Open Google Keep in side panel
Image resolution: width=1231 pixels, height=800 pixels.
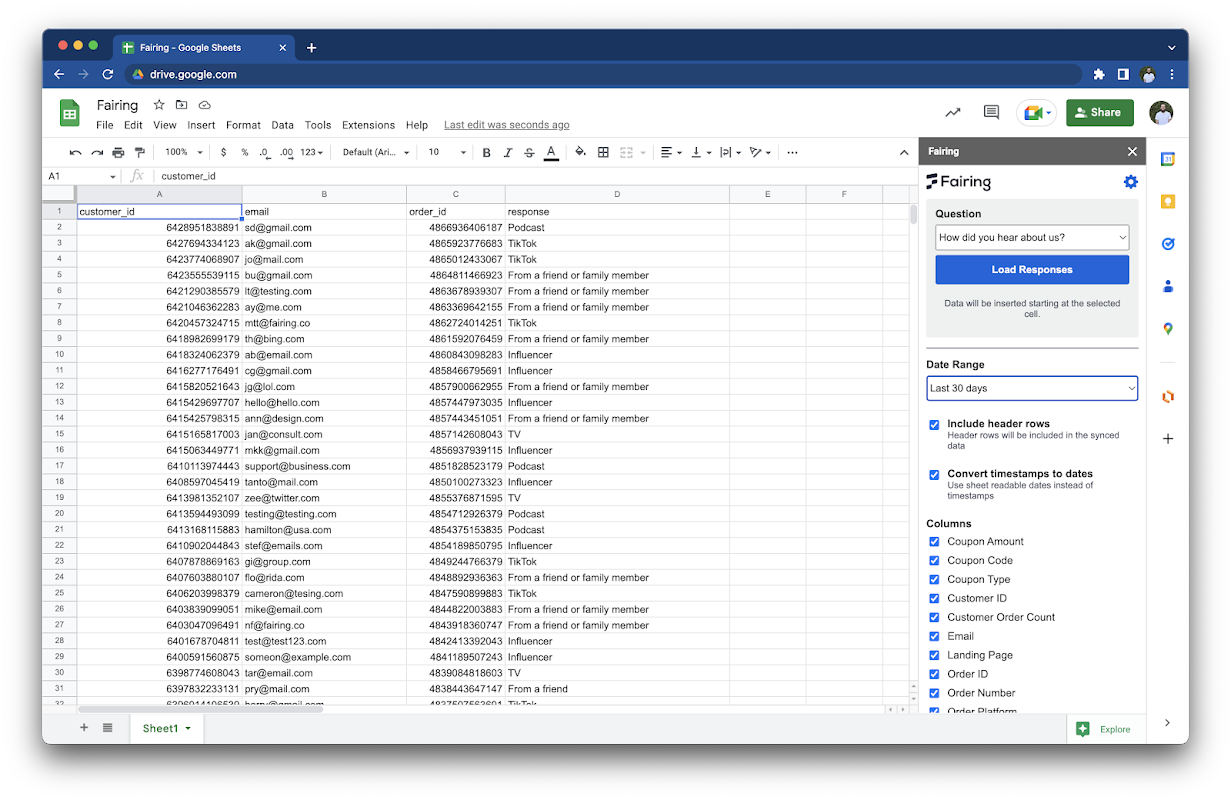tap(1167, 201)
